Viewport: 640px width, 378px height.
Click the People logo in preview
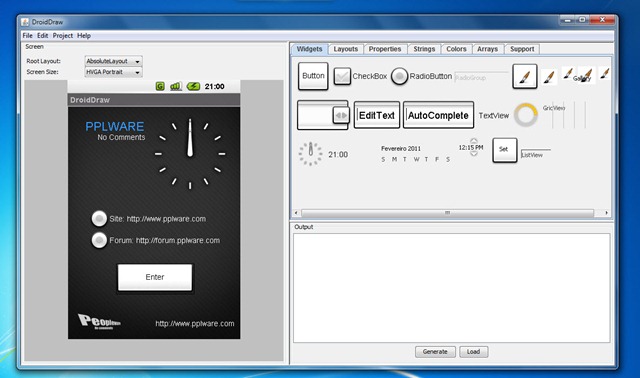(x=99, y=322)
